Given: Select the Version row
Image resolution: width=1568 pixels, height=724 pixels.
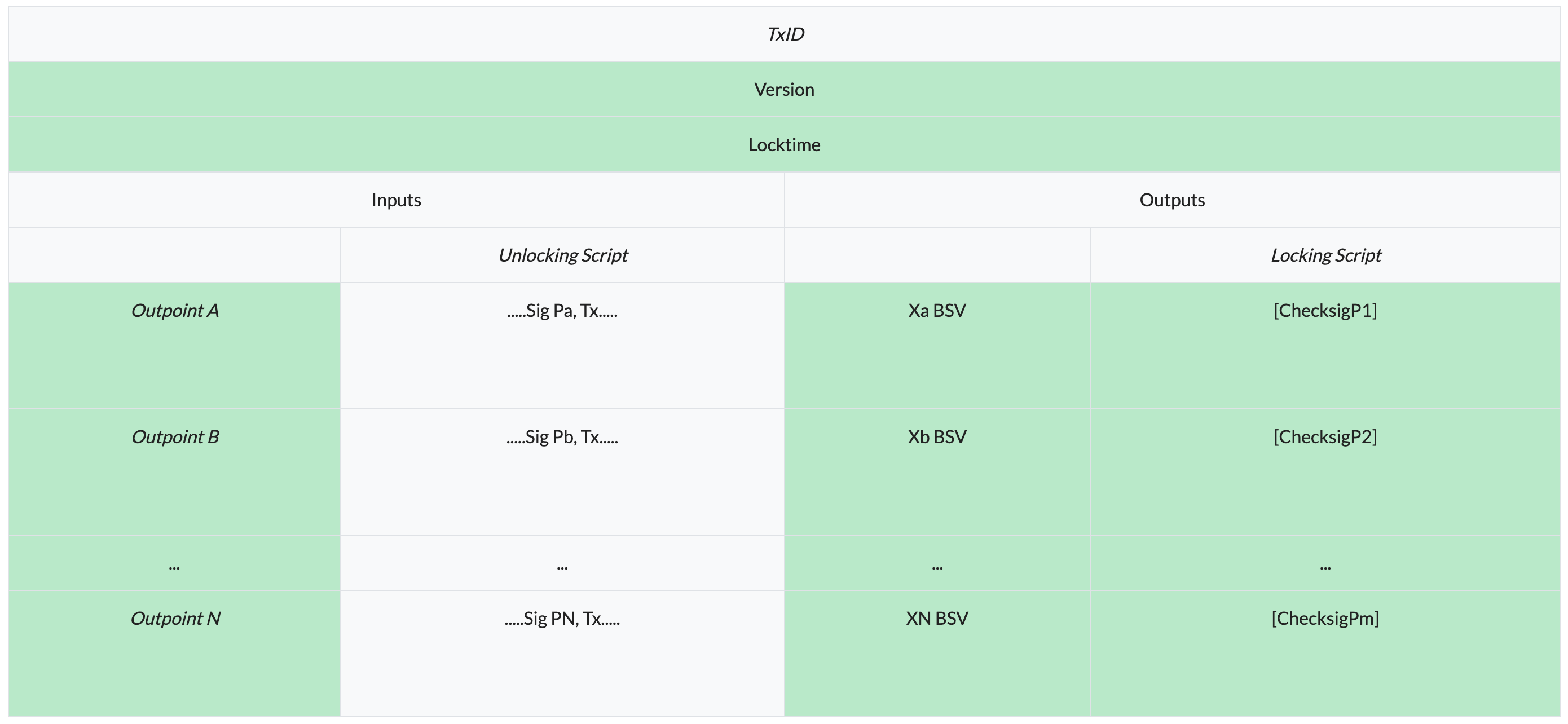Looking at the screenshot, I should coord(784,90).
